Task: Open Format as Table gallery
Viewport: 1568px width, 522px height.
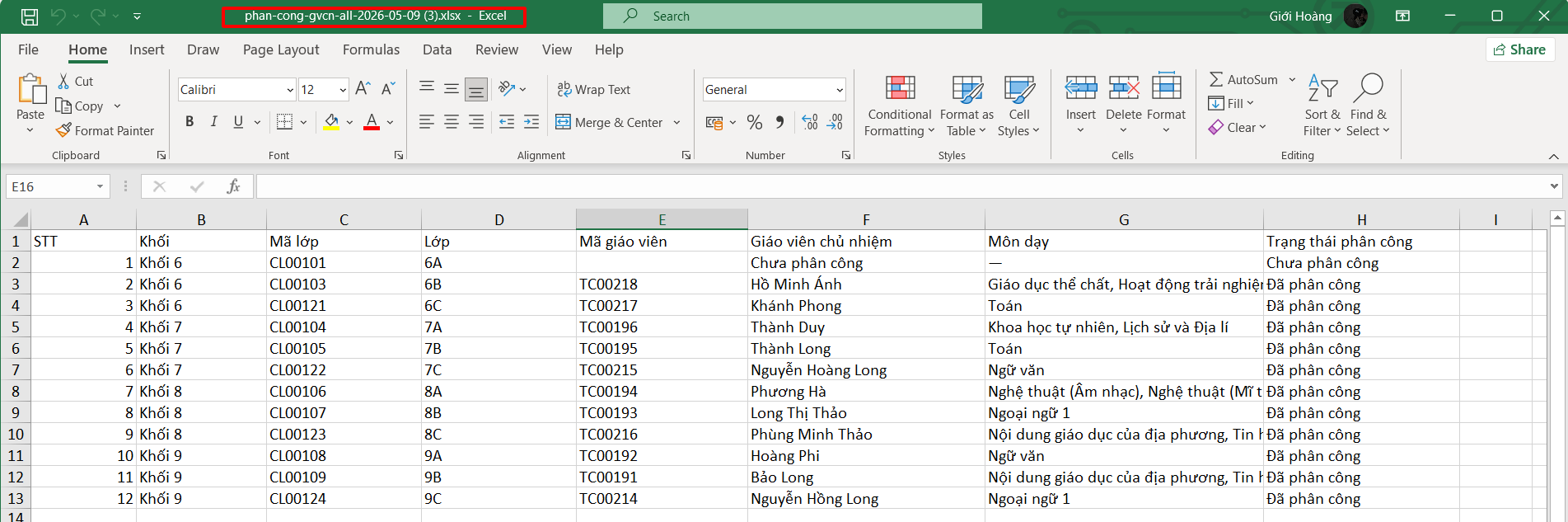Action: tap(967, 106)
